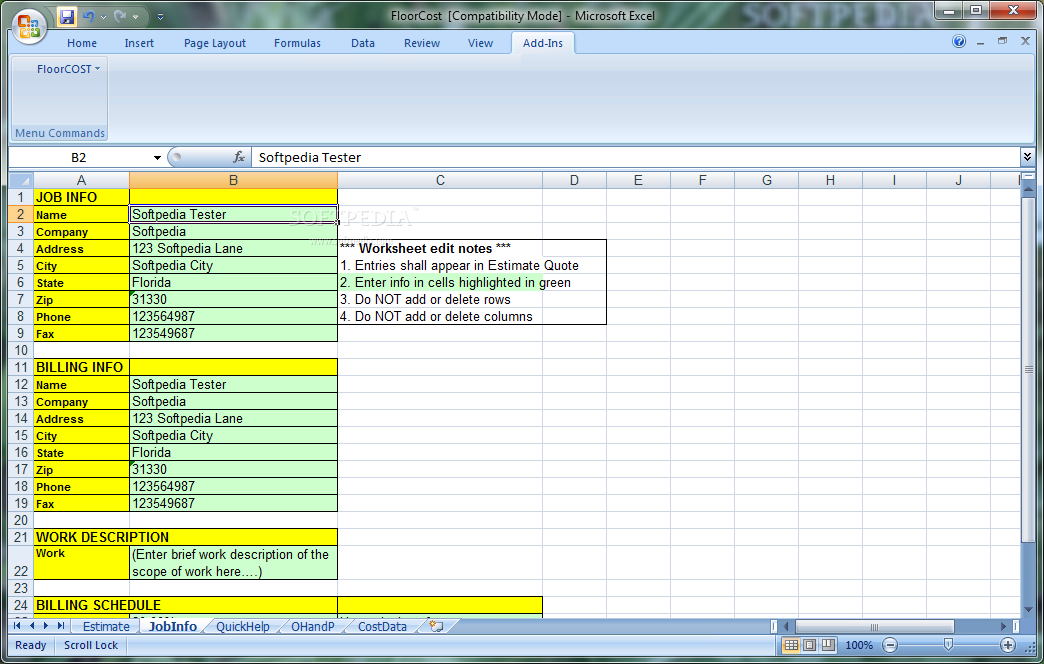The width and height of the screenshot is (1044, 664).
Task: Minimize the workbook window inside ribbon
Action: pos(980,42)
